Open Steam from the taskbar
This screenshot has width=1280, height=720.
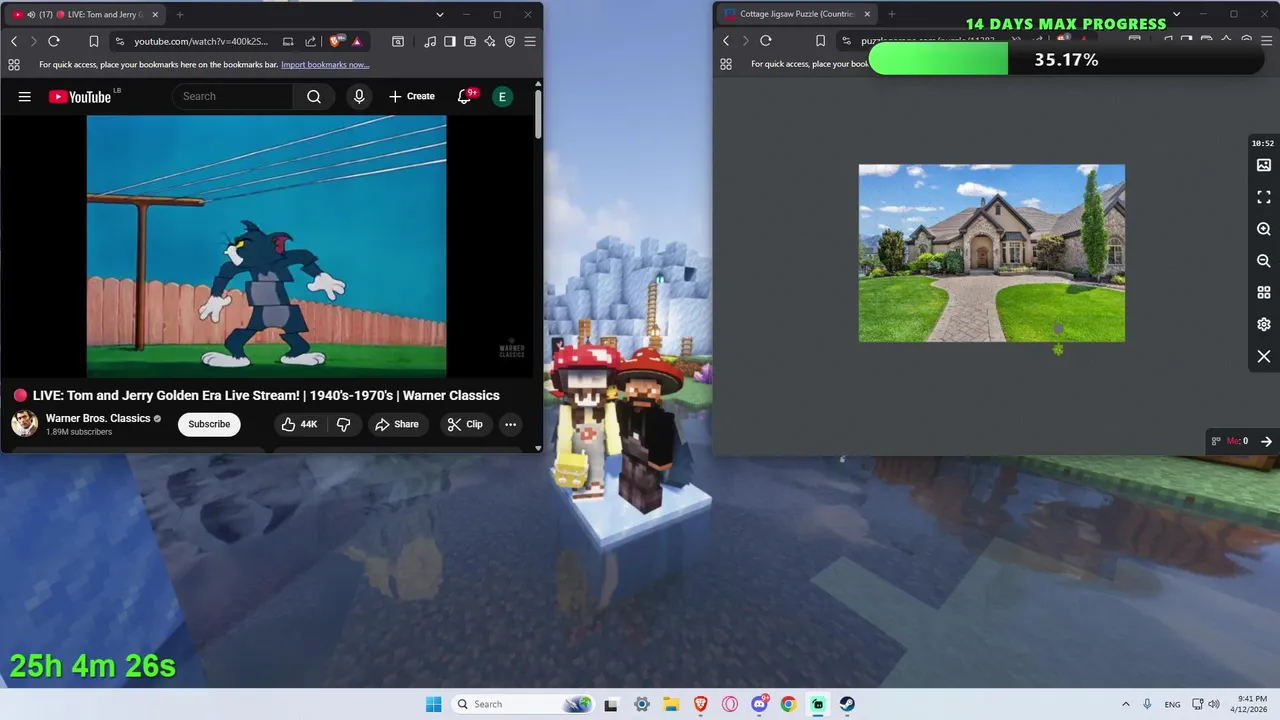point(847,704)
